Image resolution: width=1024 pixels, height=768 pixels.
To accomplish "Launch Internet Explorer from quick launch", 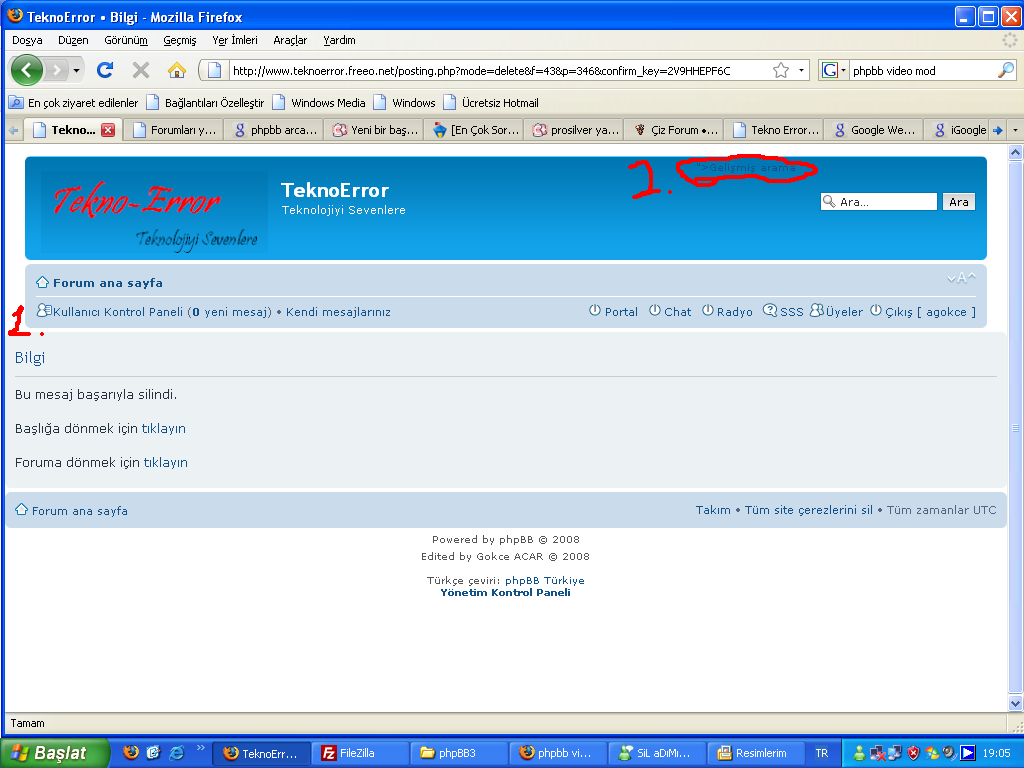I will pyautogui.click(x=176, y=752).
